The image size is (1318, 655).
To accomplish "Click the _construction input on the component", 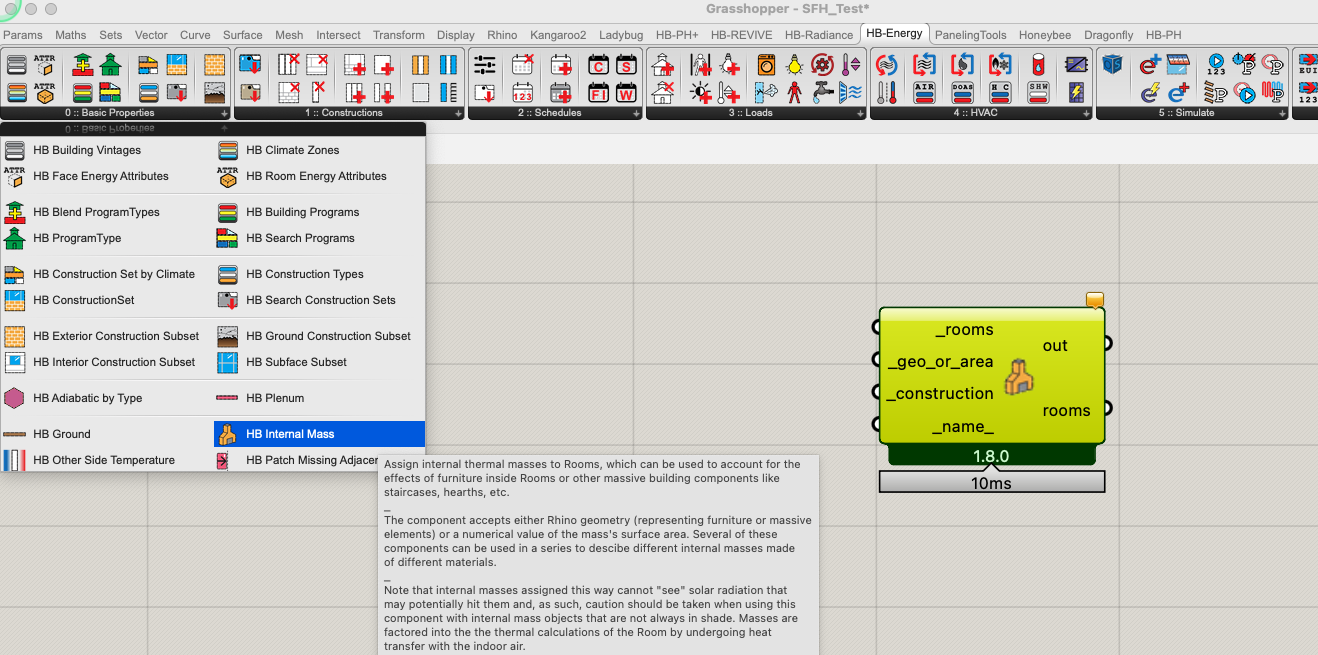I will pos(940,393).
